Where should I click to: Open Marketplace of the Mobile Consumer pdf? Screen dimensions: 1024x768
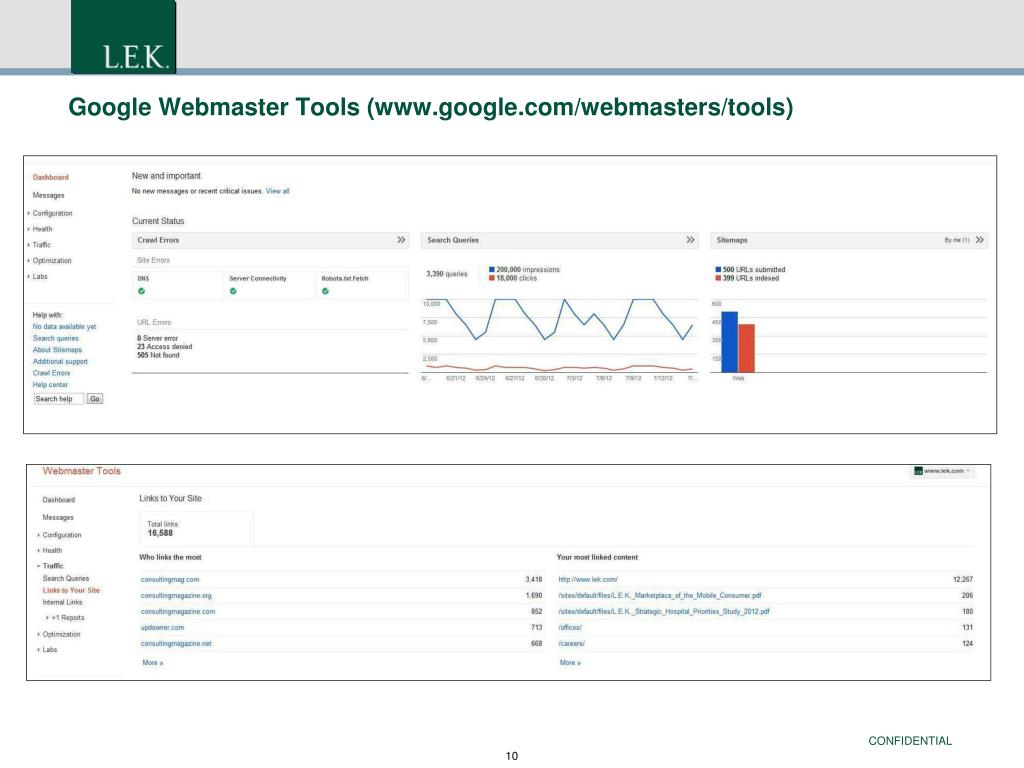(660, 596)
